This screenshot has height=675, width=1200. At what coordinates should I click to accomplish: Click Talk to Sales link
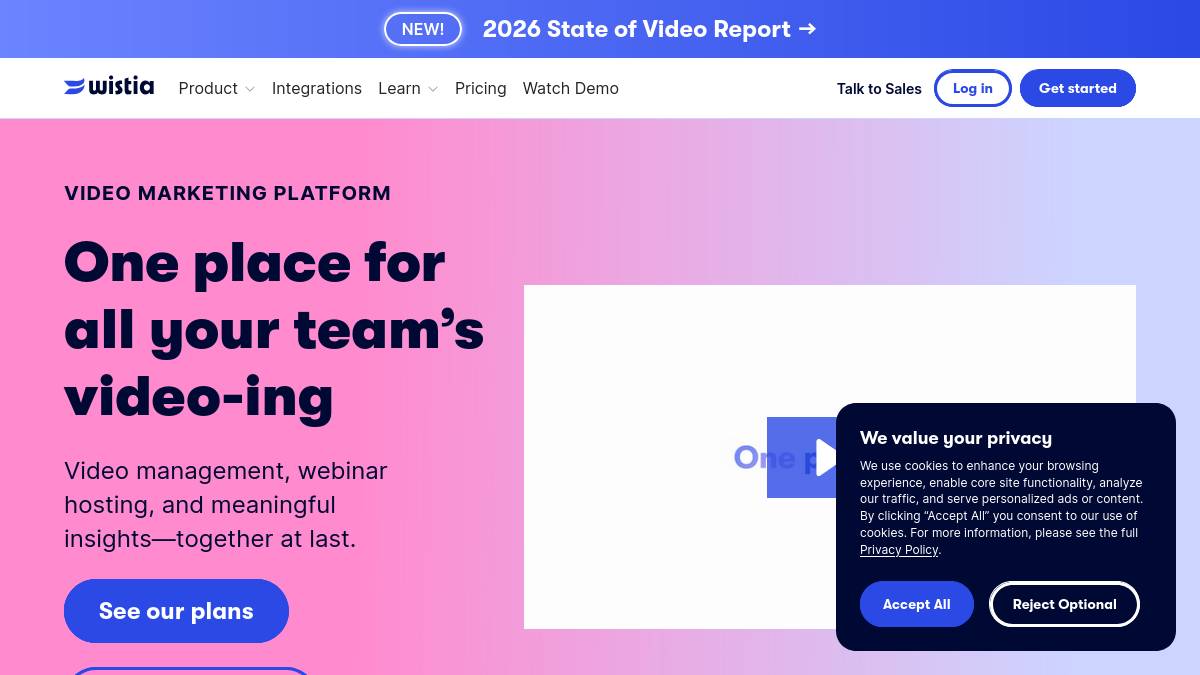[x=879, y=88]
